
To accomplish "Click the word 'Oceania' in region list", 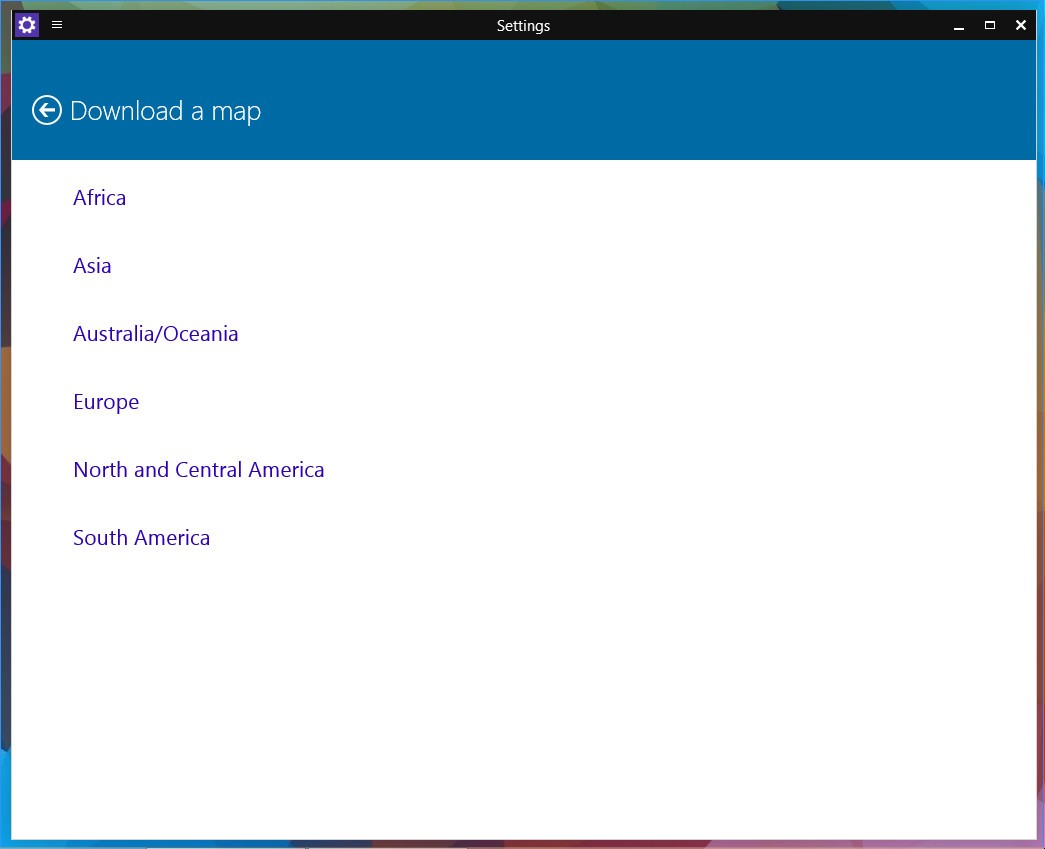I will coord(201,334).
